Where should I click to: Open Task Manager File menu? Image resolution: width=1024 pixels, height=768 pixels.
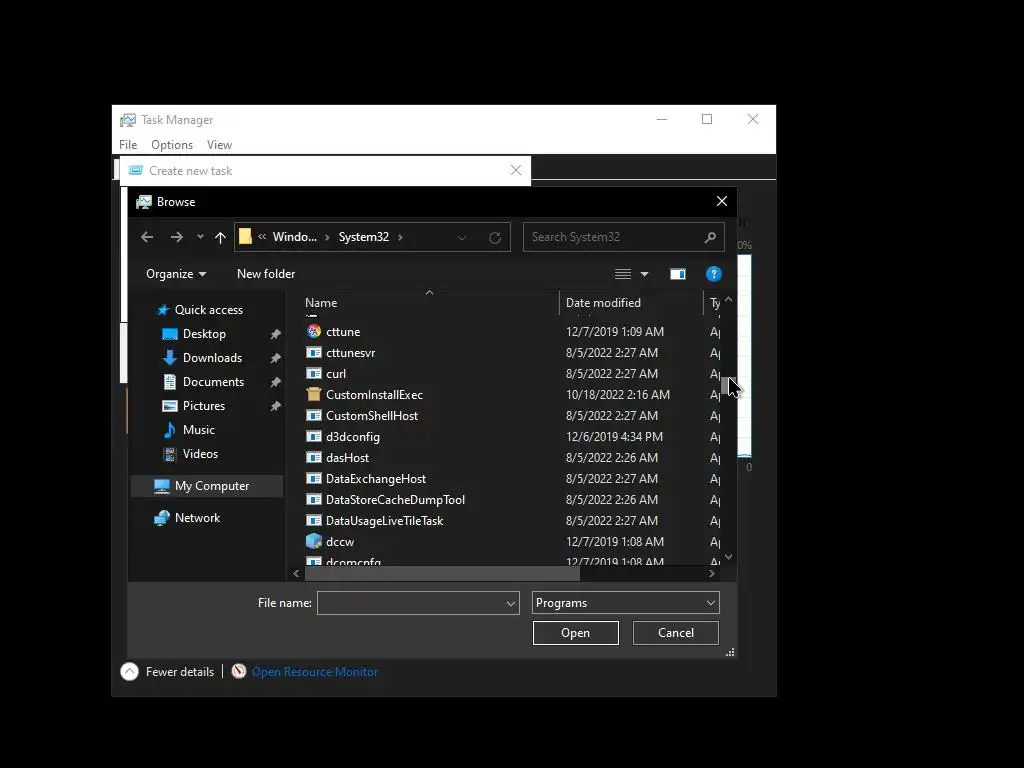tap(128, 145)
